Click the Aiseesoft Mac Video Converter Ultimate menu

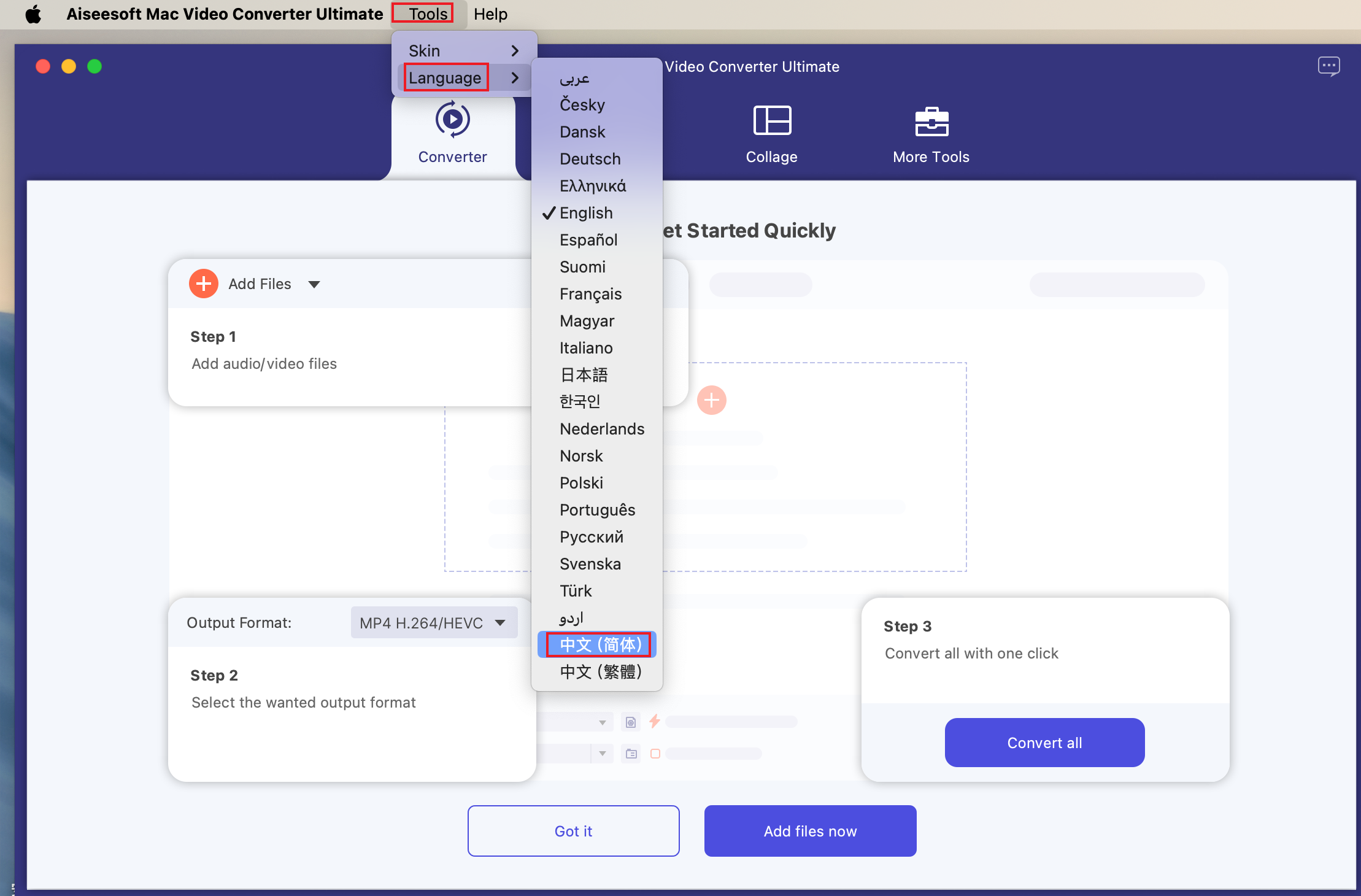pos(225,14)
